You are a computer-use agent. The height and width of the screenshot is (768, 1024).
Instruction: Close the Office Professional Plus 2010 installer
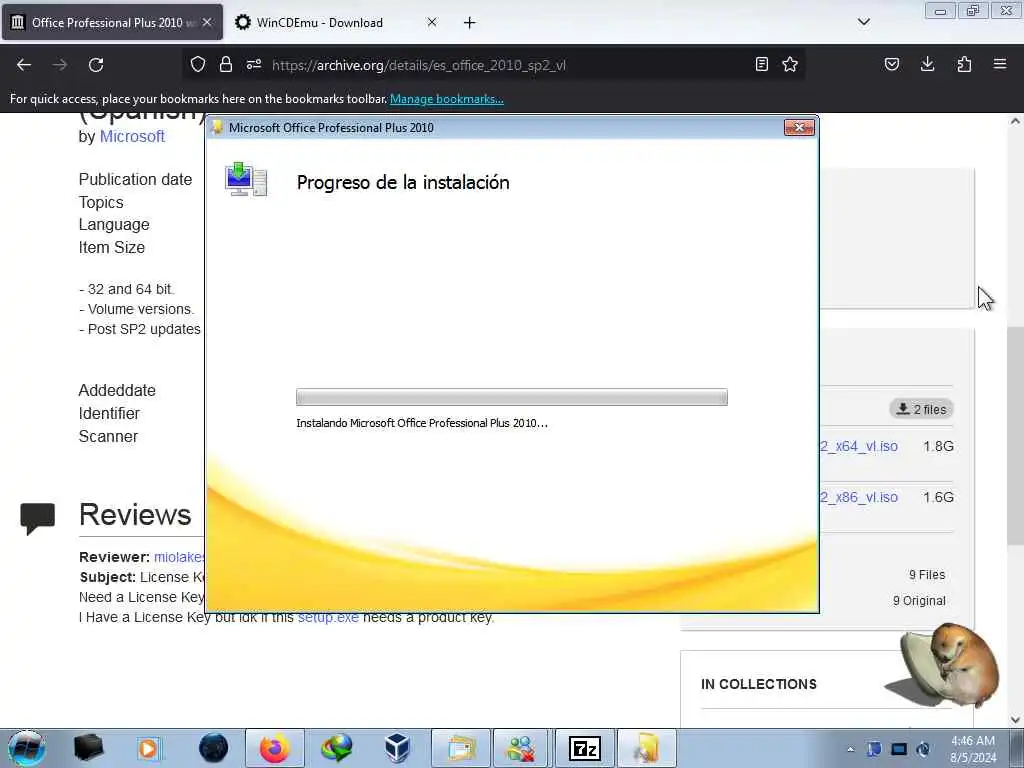(x=799, y=127)
